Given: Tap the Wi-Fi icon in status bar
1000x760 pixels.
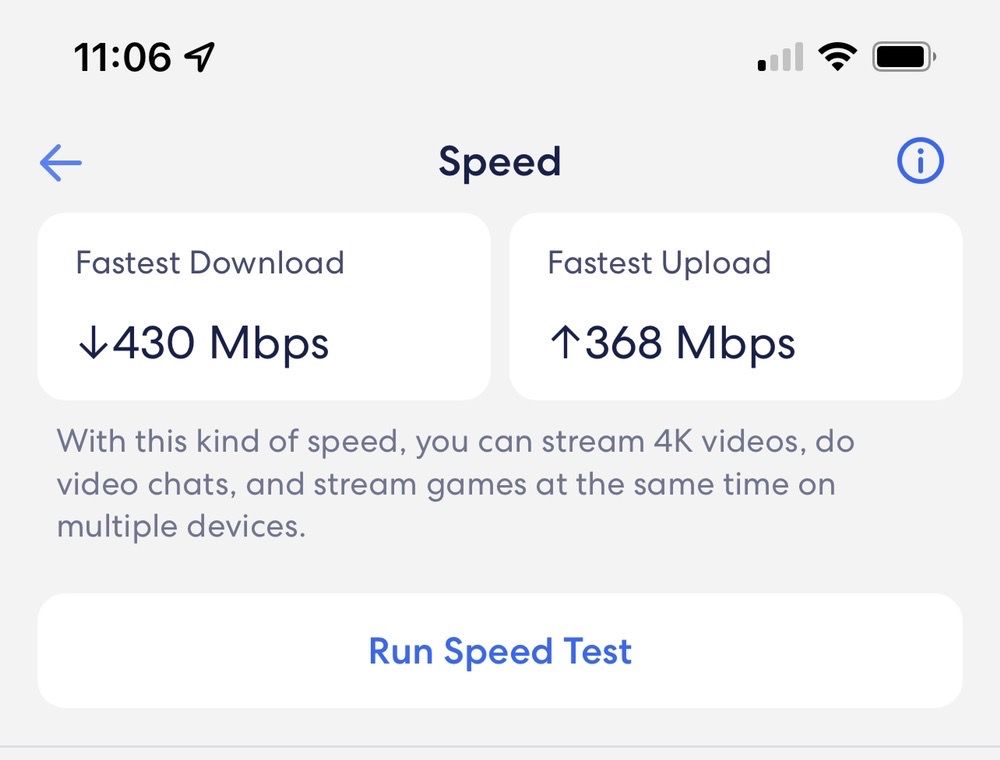Looking at the screenshot, I should [x=837, y=57].
